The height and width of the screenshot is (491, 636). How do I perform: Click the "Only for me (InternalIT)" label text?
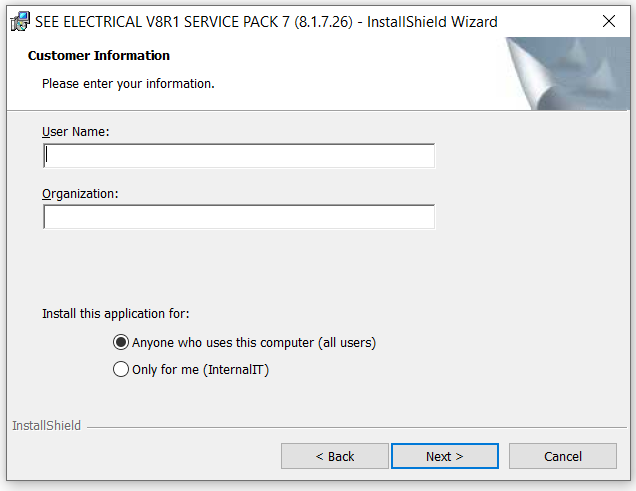pyautogui.click(x=200, y=370)
